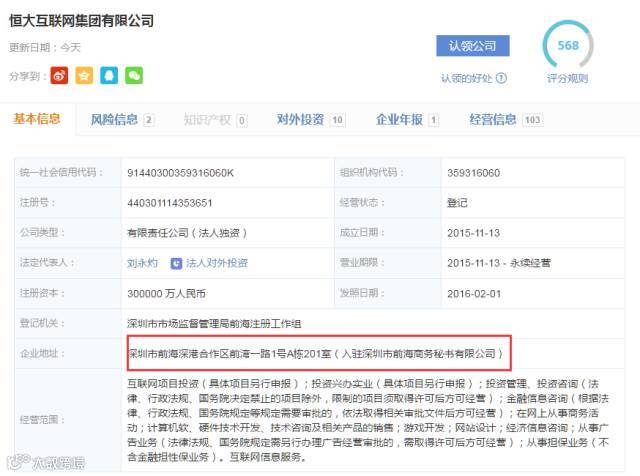Click registration number 440301114353651
Image resolution: width=640 pixels, height=476 pixels.
[x=170, y=203]
